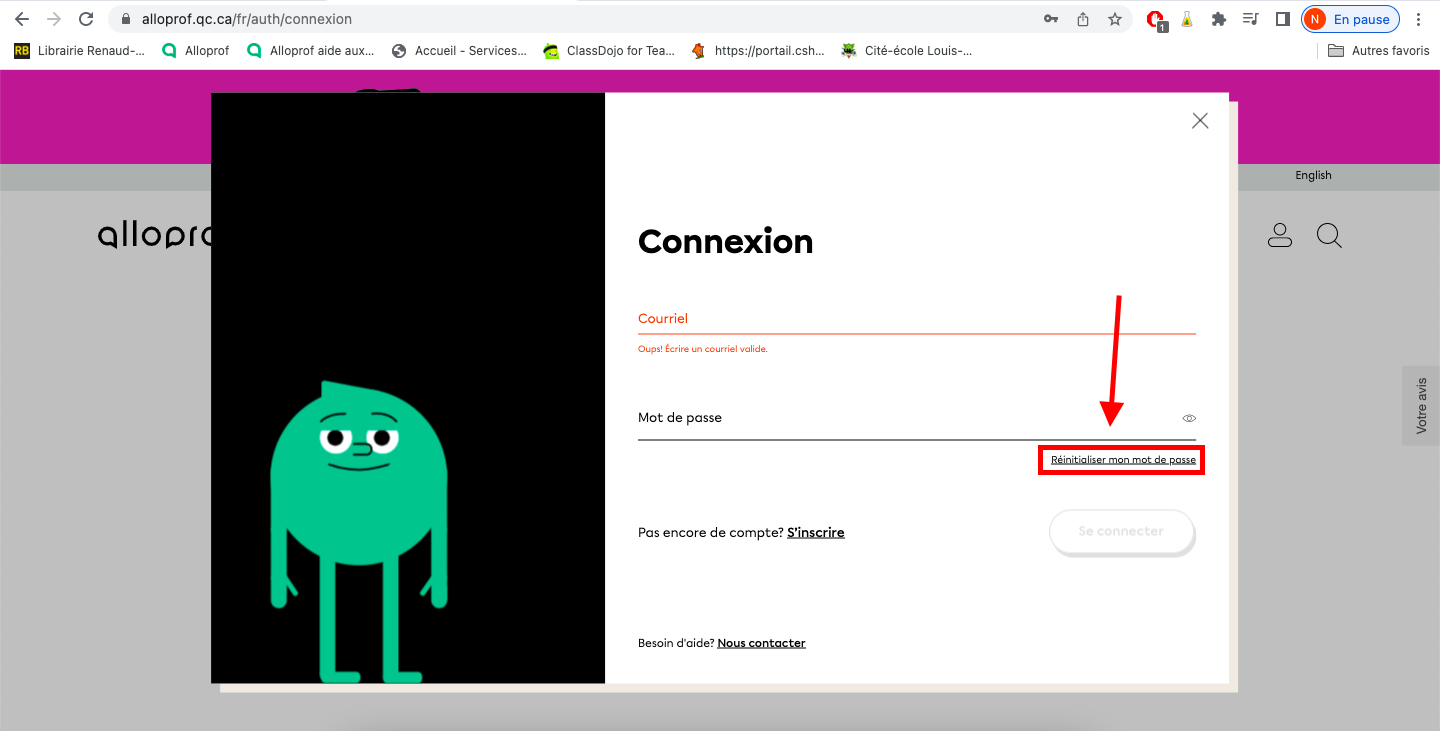Click the S'inscrire sign-up link
Image resolution: width=1440 pixels, height=731 pixels.
click(815, 533)
